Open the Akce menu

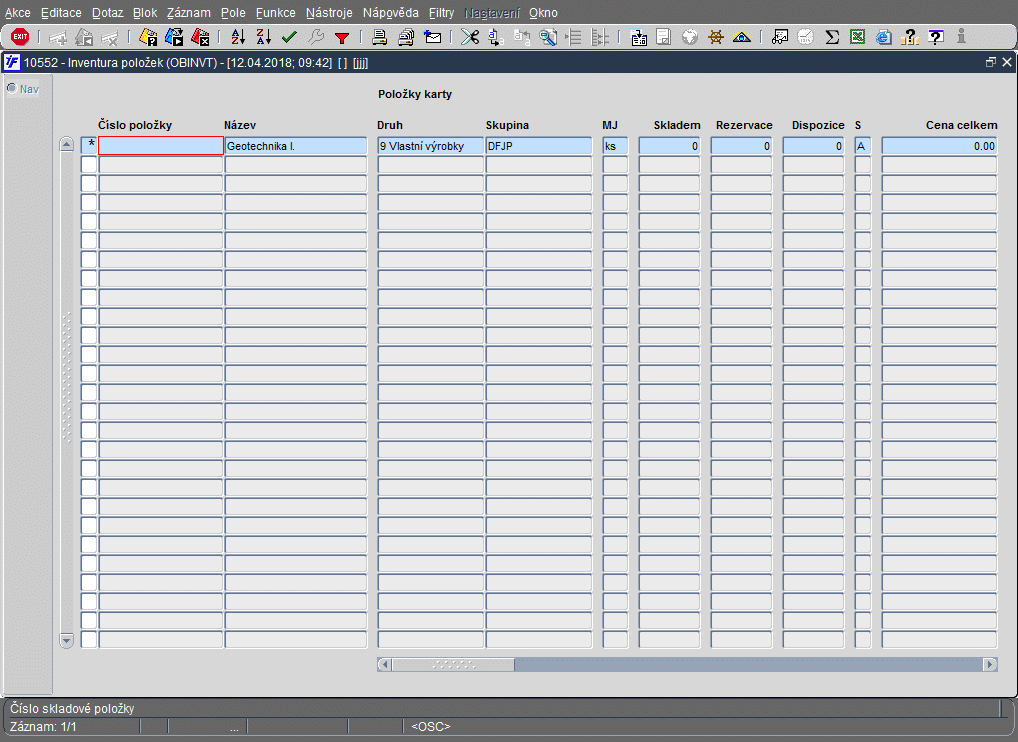click(18, 13)
